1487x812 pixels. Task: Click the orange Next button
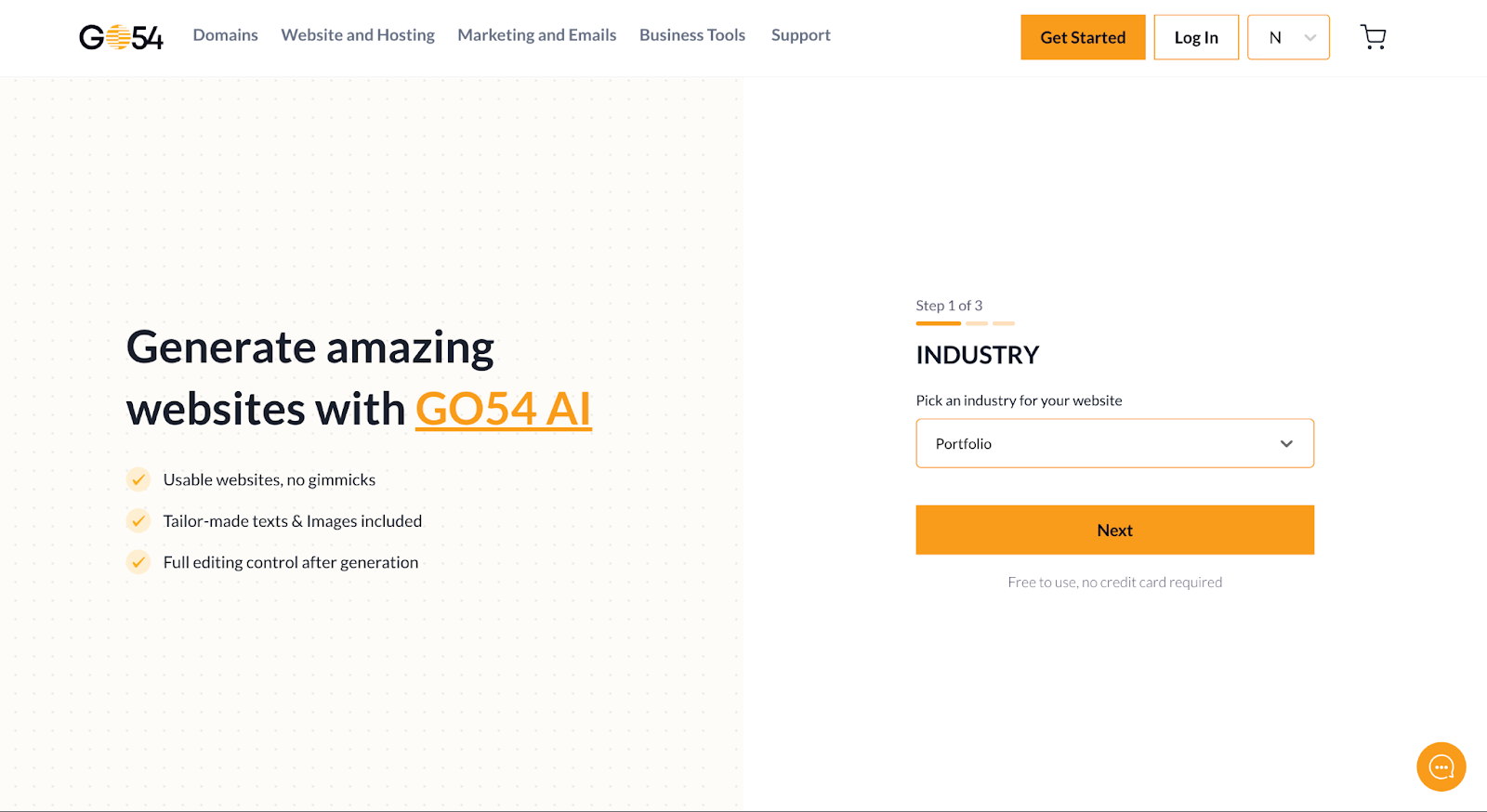(1114, 530)
